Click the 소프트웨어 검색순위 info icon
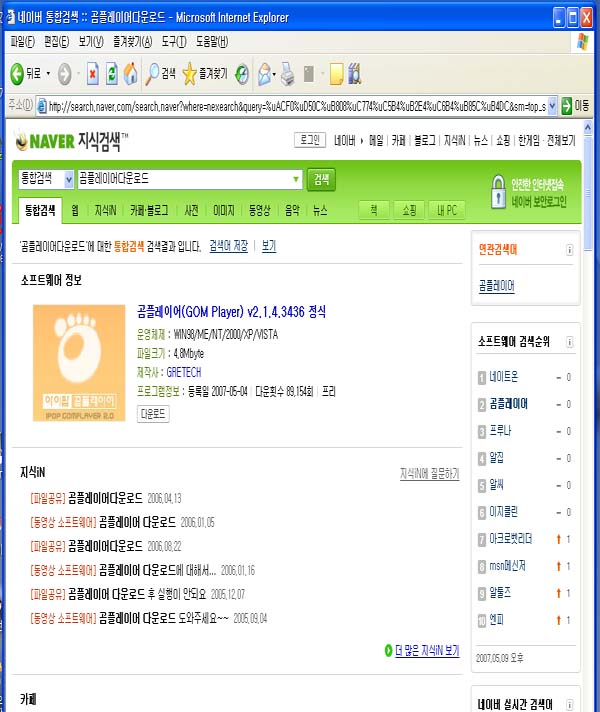 click(569, 342)
